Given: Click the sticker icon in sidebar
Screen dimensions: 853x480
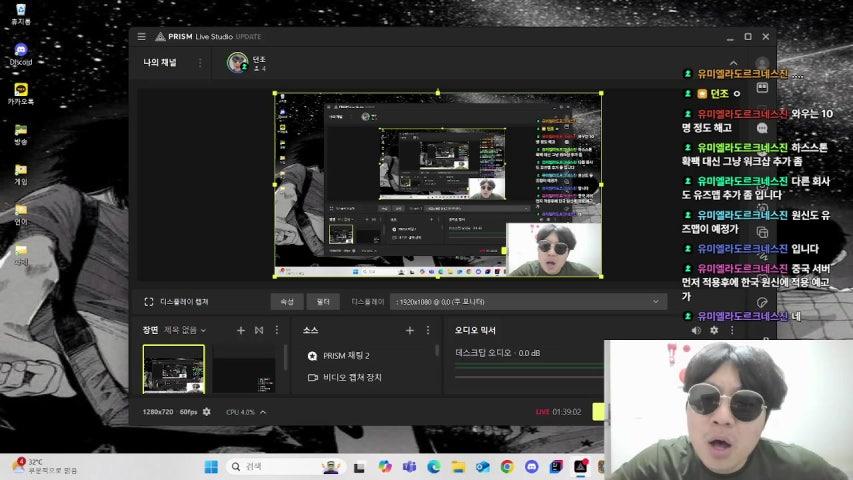Looking at the screenshot, I should pyautogui.click(x=762, y=302).
